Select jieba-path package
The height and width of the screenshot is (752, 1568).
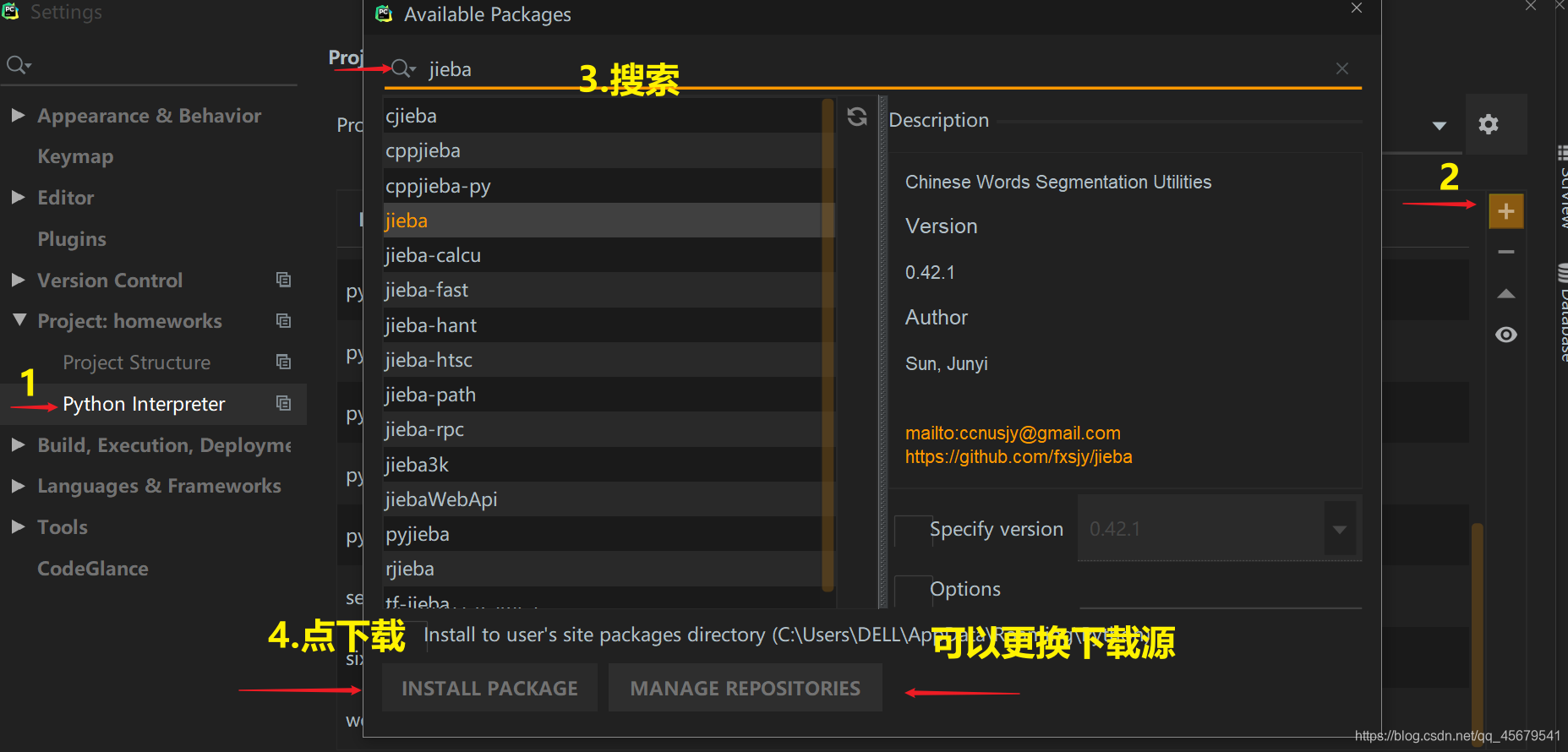tap(604, 395)
